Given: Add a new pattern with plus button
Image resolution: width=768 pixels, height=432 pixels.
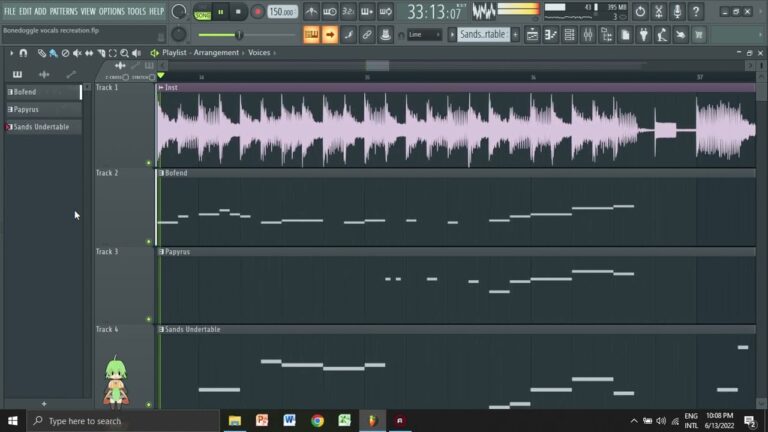Looking at the screenshot, I should pyautogui.click(x=515, y=35).
